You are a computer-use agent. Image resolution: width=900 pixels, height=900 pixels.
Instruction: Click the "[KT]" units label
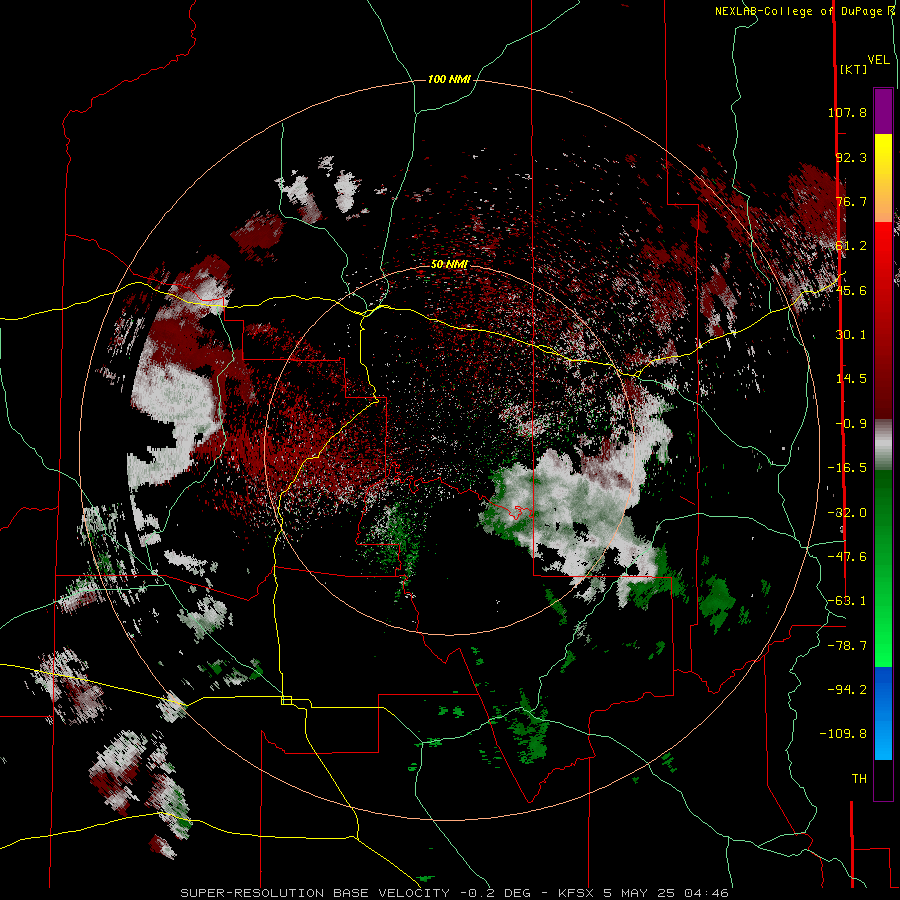(853, 69)
